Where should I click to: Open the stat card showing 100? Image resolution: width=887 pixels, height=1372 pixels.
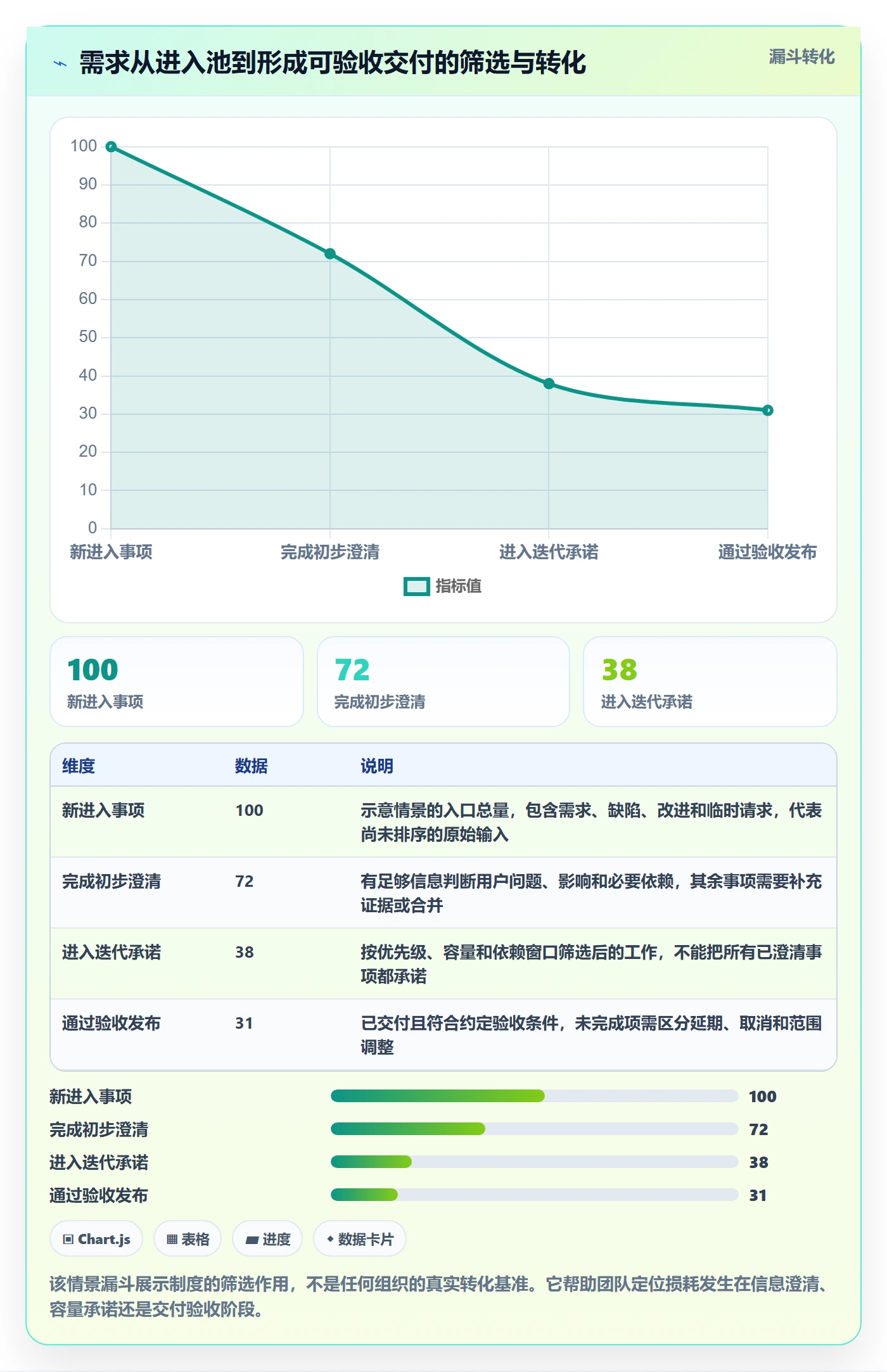(x=177, y=682)
